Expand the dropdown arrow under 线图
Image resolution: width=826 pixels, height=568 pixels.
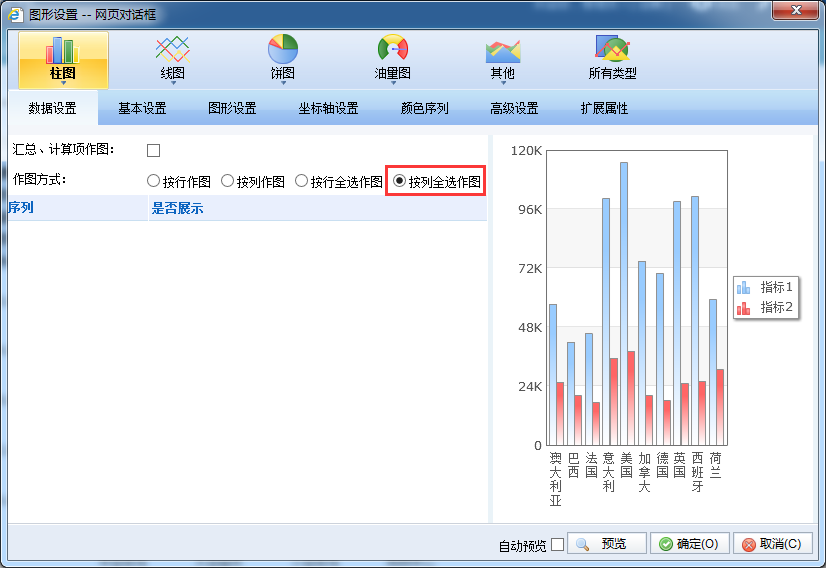tap(173, 83)
